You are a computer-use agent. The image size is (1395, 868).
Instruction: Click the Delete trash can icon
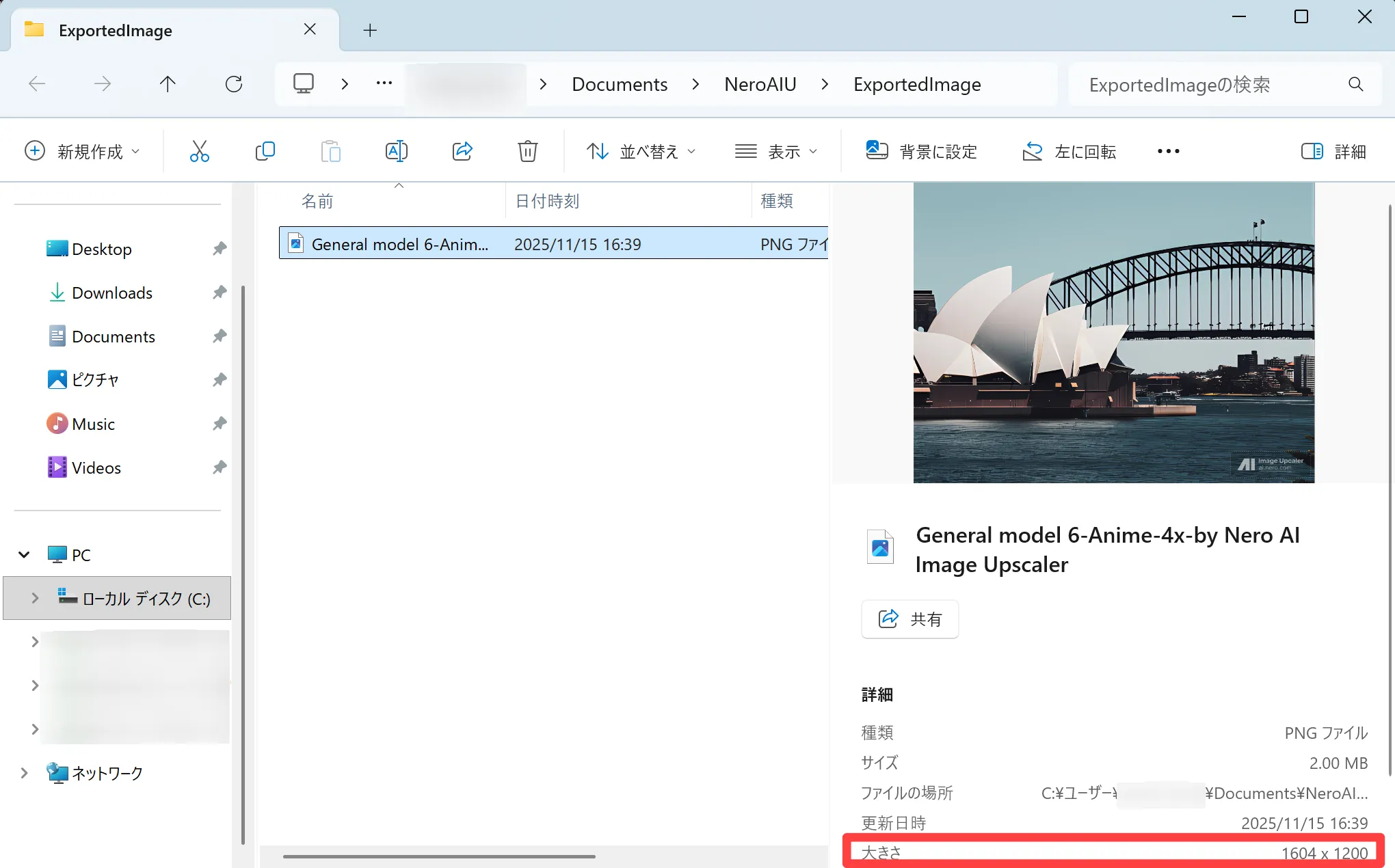tap(527, 151)
